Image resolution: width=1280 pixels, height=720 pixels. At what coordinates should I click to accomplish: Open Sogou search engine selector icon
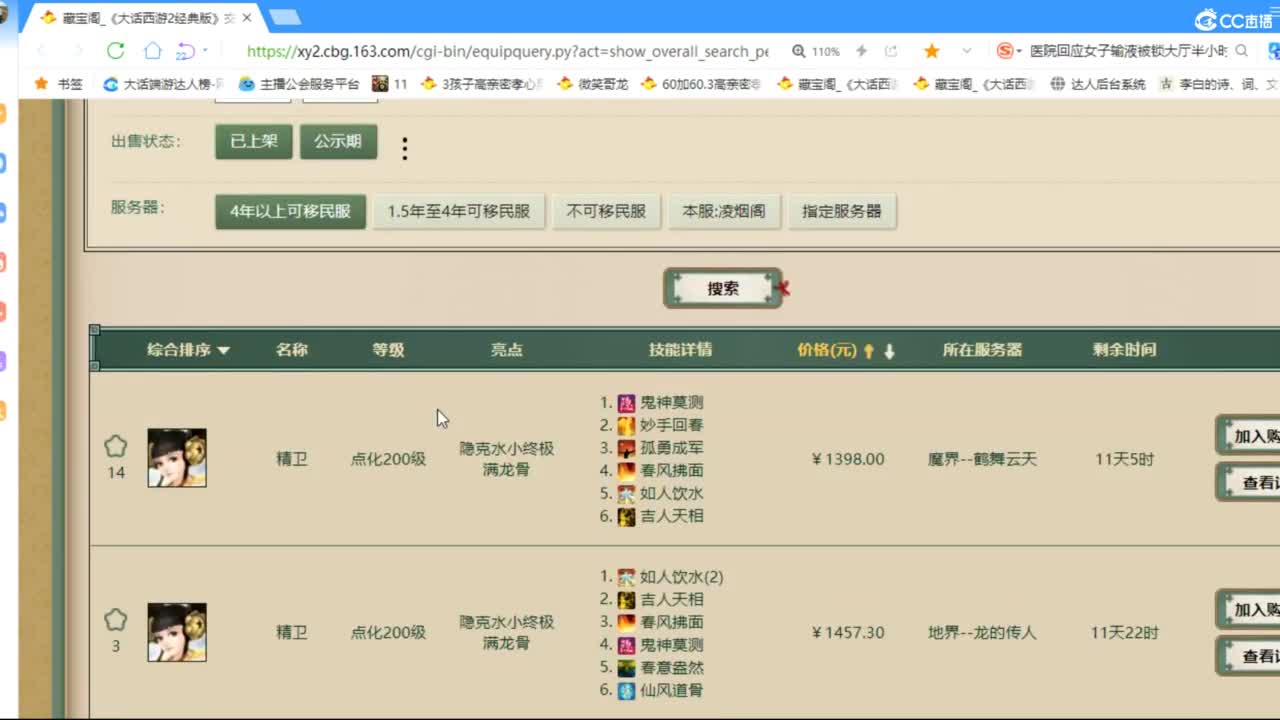tap(1005, 51)
